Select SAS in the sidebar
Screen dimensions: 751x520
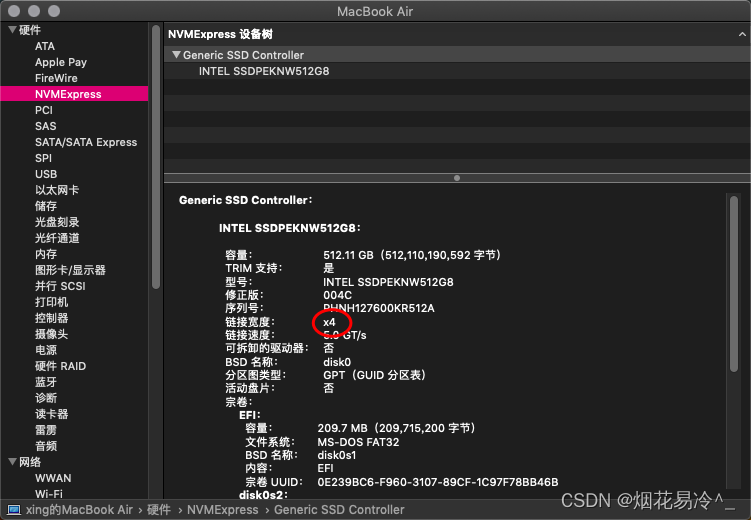pos(46,126)
